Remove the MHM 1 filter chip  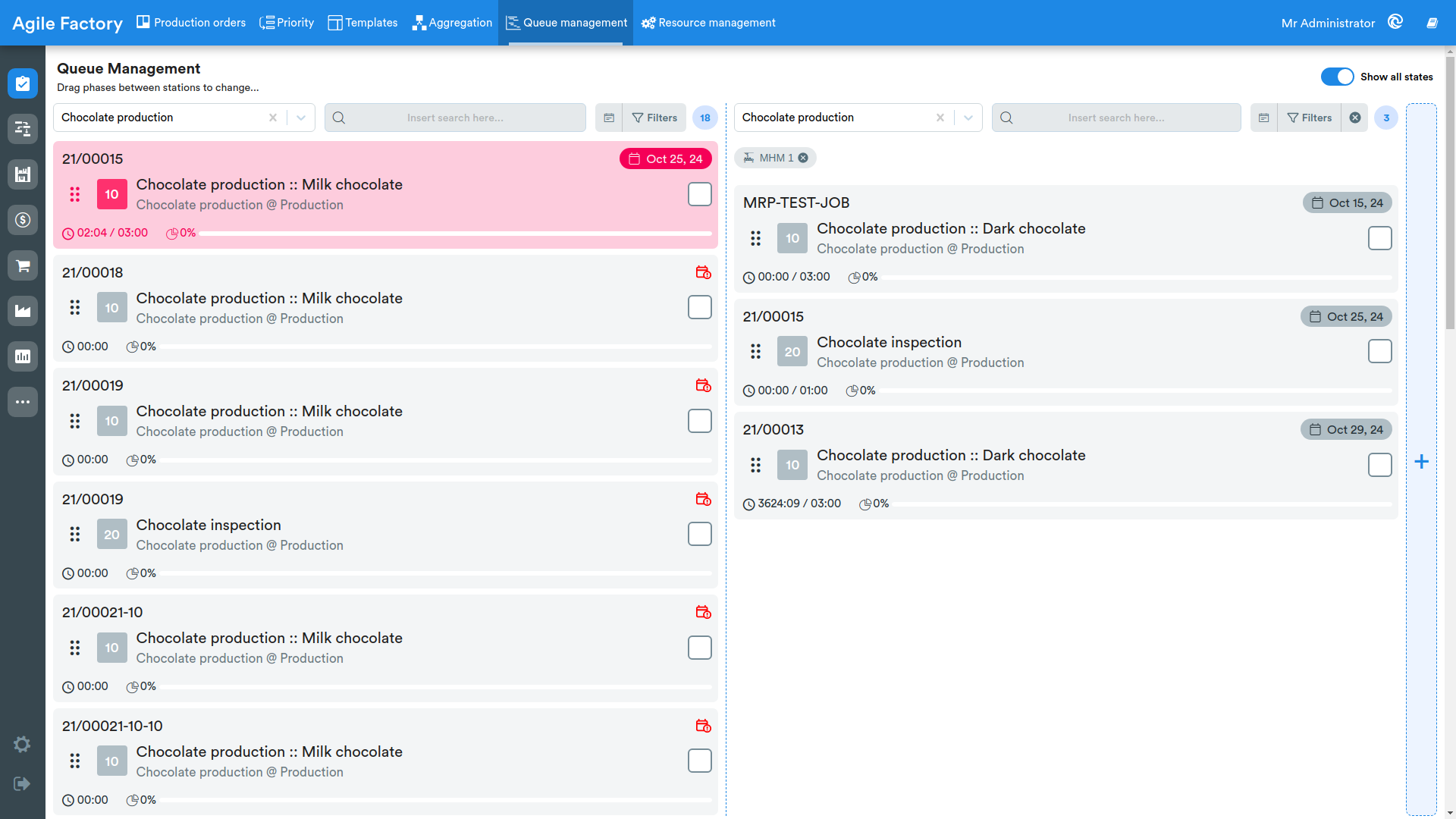coord(803,158)
